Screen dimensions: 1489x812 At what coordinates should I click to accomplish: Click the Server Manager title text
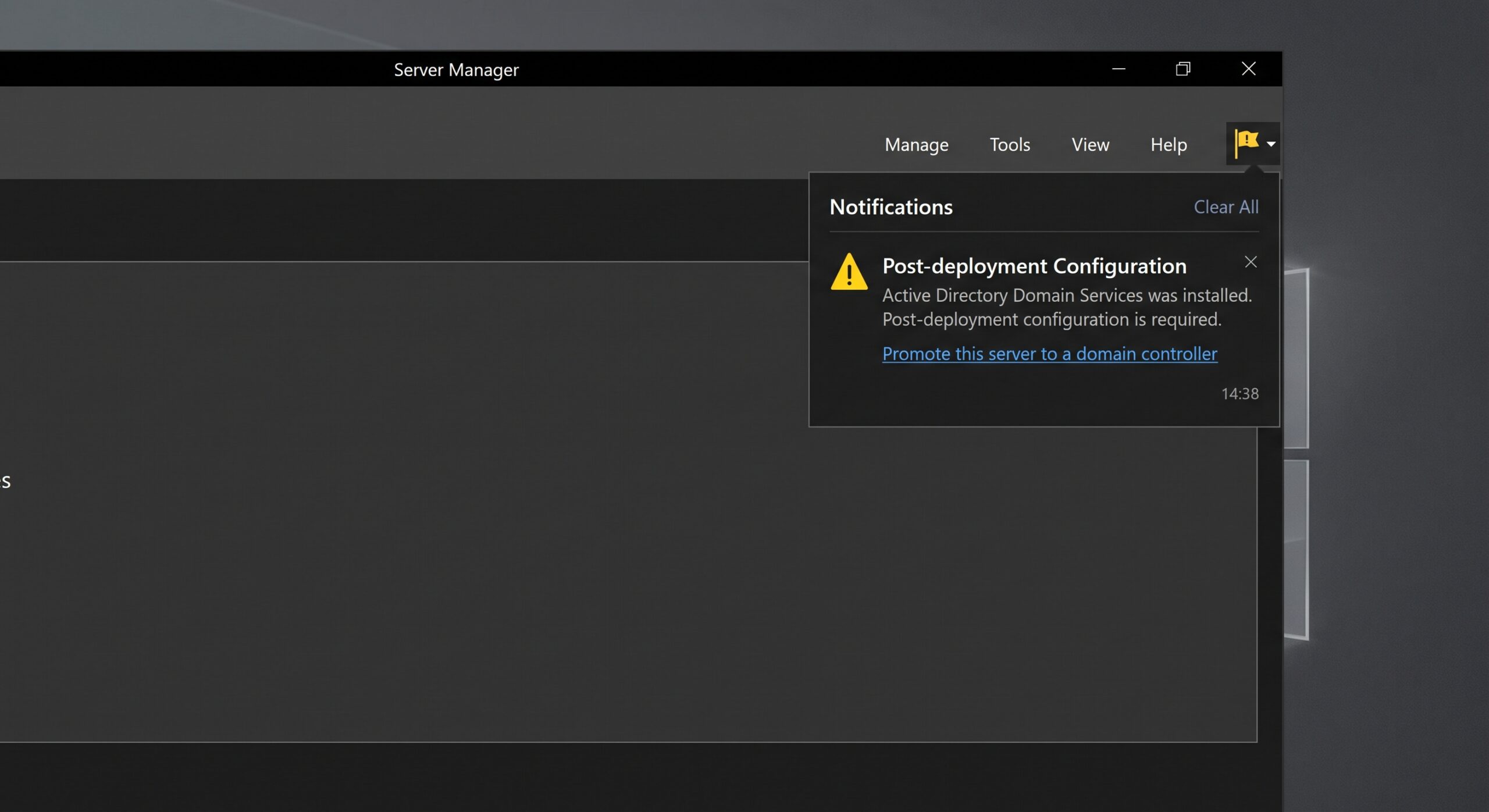[456, 70]
